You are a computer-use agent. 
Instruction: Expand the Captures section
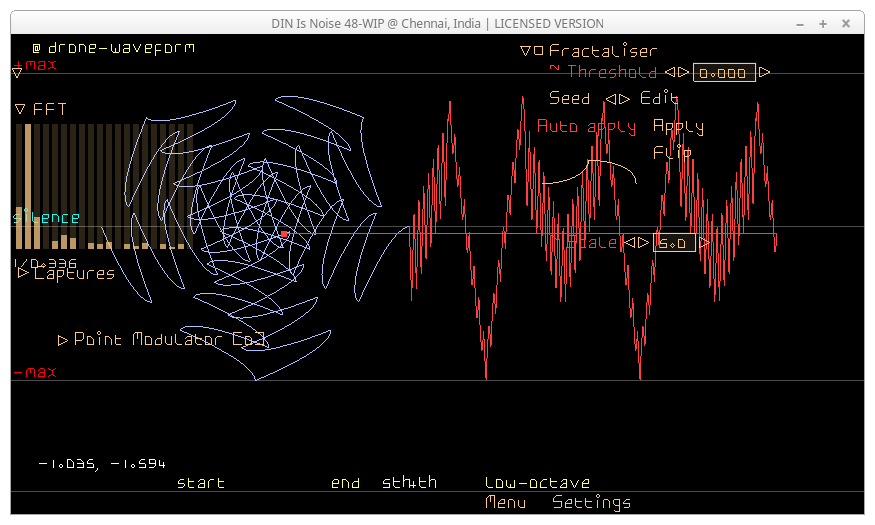pyautogui.click(x=23, y=273)
